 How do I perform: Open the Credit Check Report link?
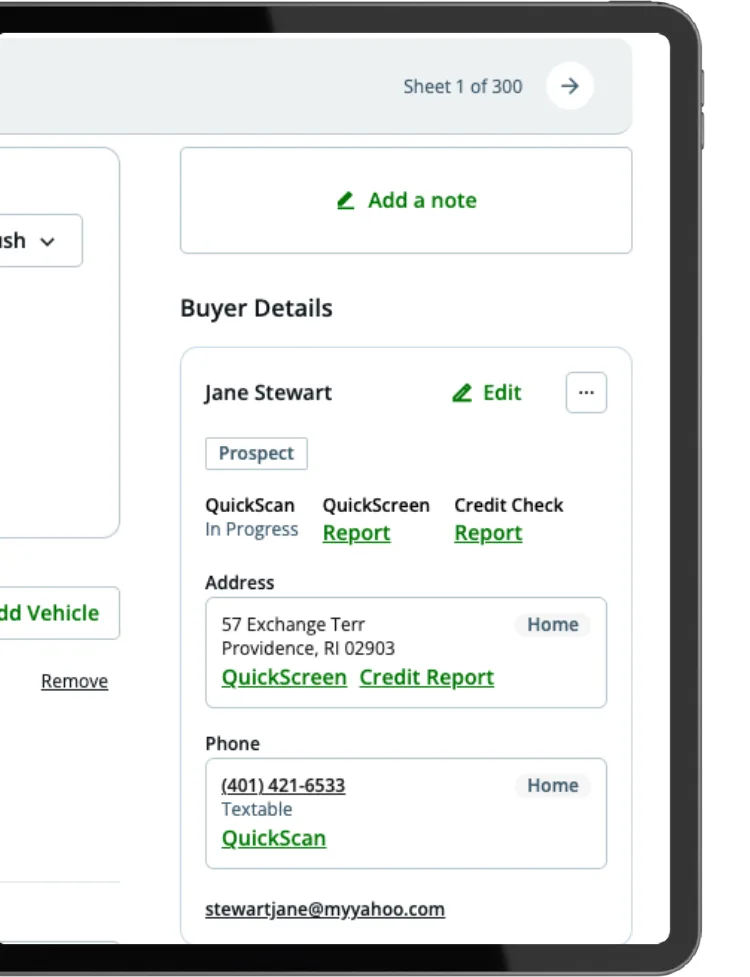point(488,533)
